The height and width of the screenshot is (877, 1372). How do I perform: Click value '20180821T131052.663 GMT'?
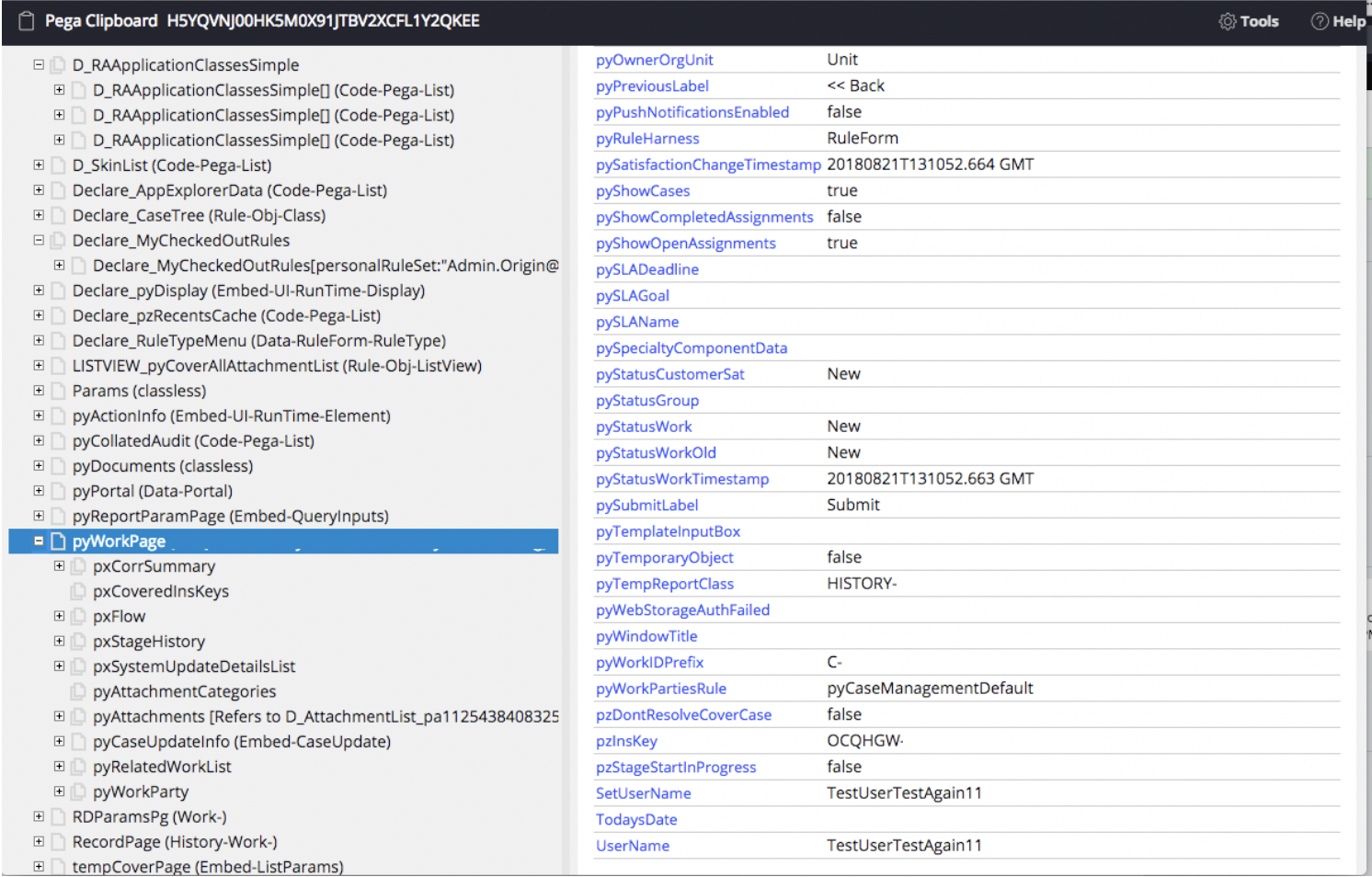point(931,479)
